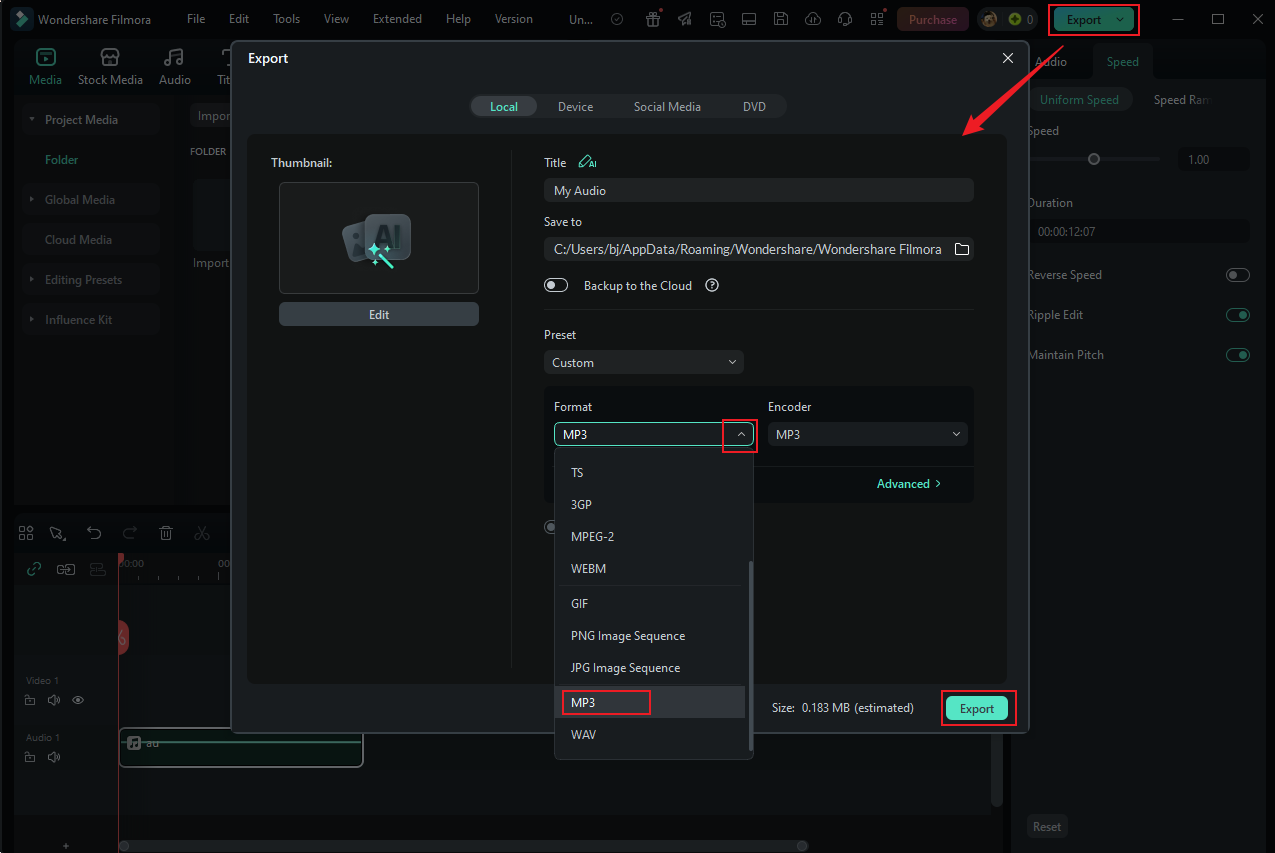Click the magnetic track icon in timeline

tap(97, 569)
